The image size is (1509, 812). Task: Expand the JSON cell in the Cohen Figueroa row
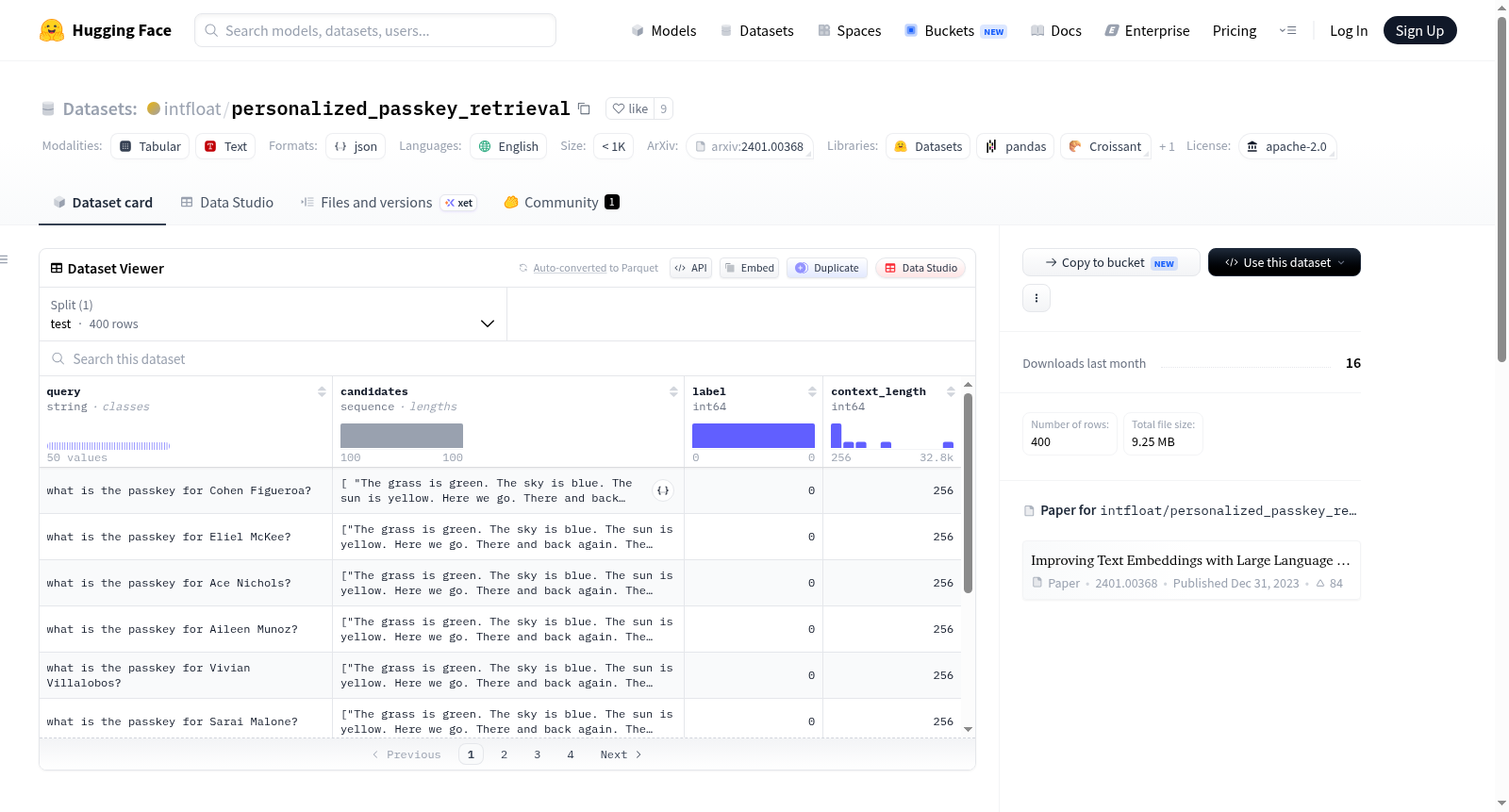click(x=663, y=490)
